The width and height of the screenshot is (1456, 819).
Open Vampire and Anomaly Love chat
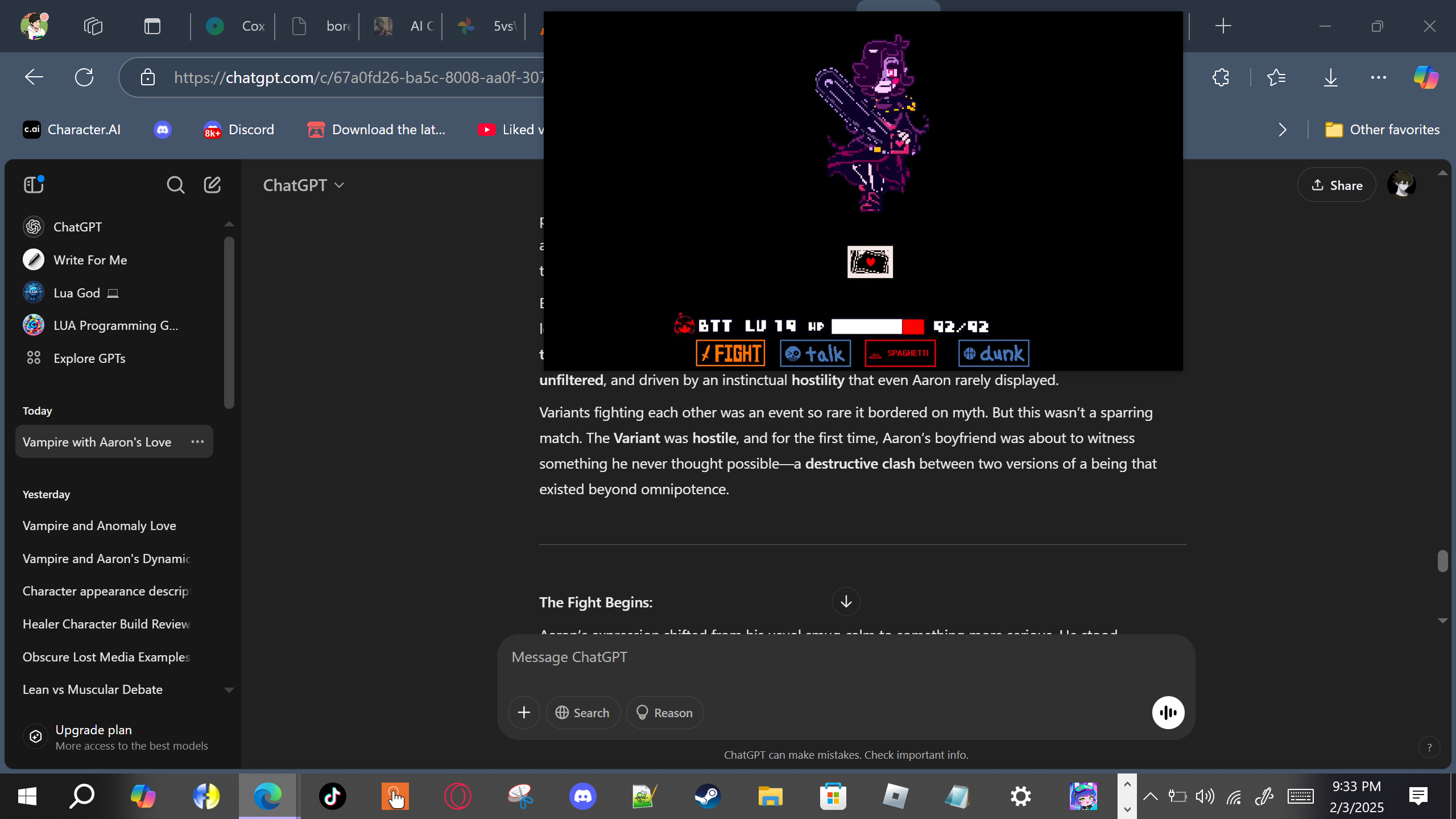point(100,526)
